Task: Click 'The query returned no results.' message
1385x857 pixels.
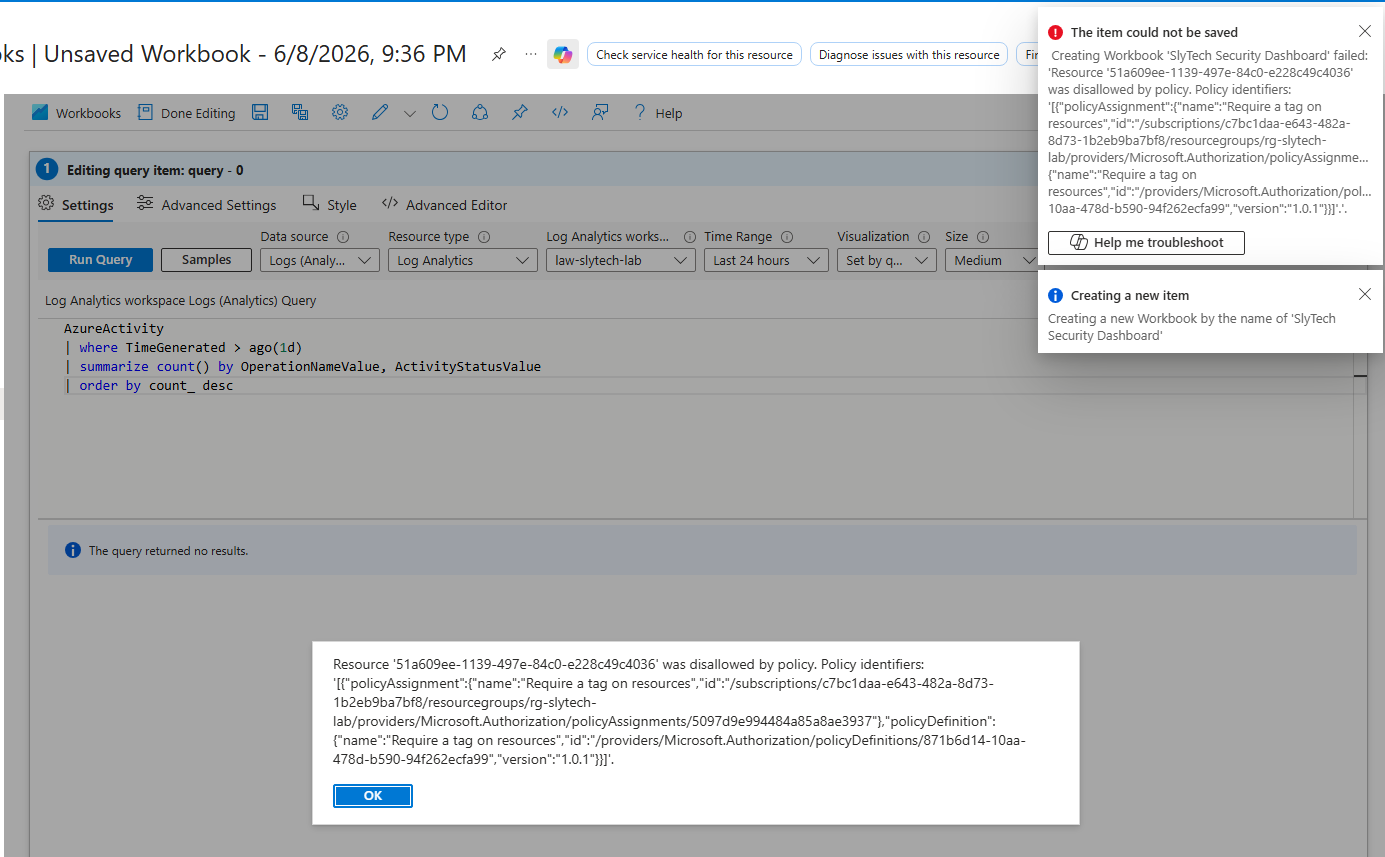Action: point(168,551)
